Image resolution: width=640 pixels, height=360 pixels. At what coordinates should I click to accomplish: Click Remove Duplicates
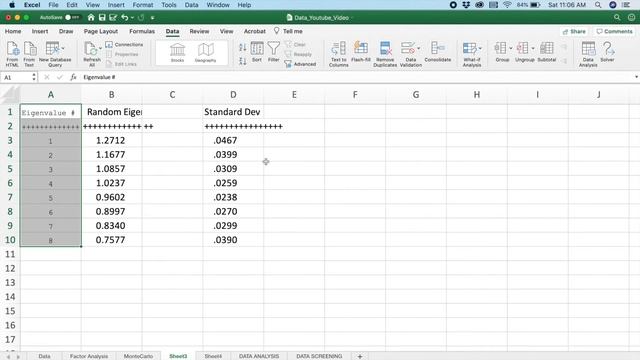tap(385, 53)
